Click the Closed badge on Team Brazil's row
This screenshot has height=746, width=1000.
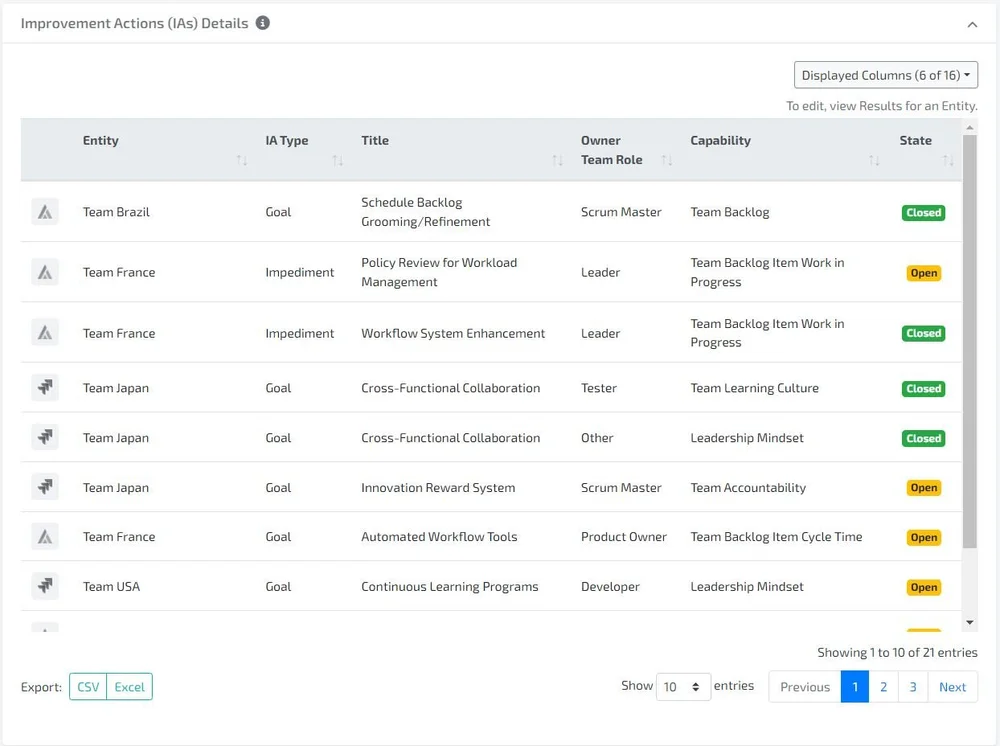pyautogui.click(x=923, y=212)
